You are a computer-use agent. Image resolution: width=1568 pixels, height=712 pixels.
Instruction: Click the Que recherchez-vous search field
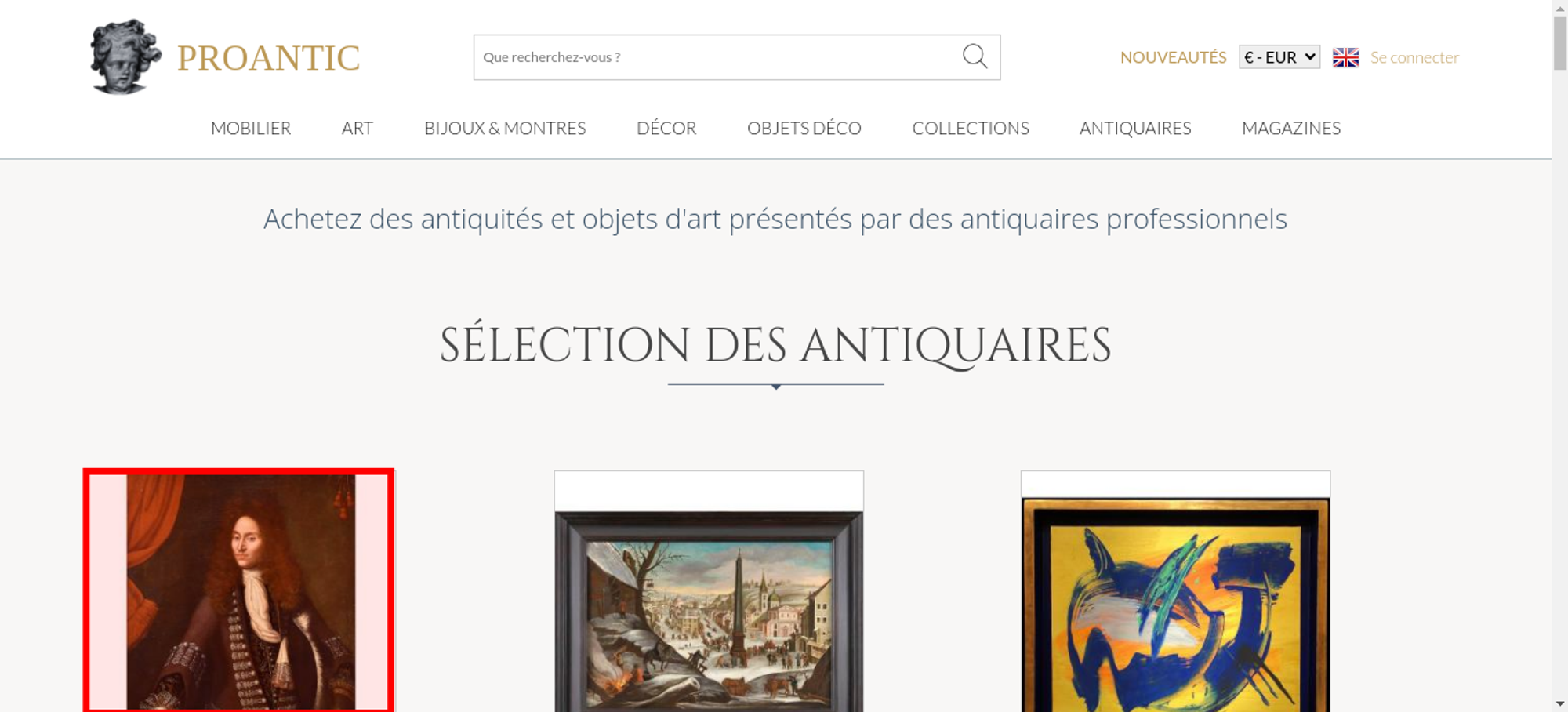pos(717,57)
